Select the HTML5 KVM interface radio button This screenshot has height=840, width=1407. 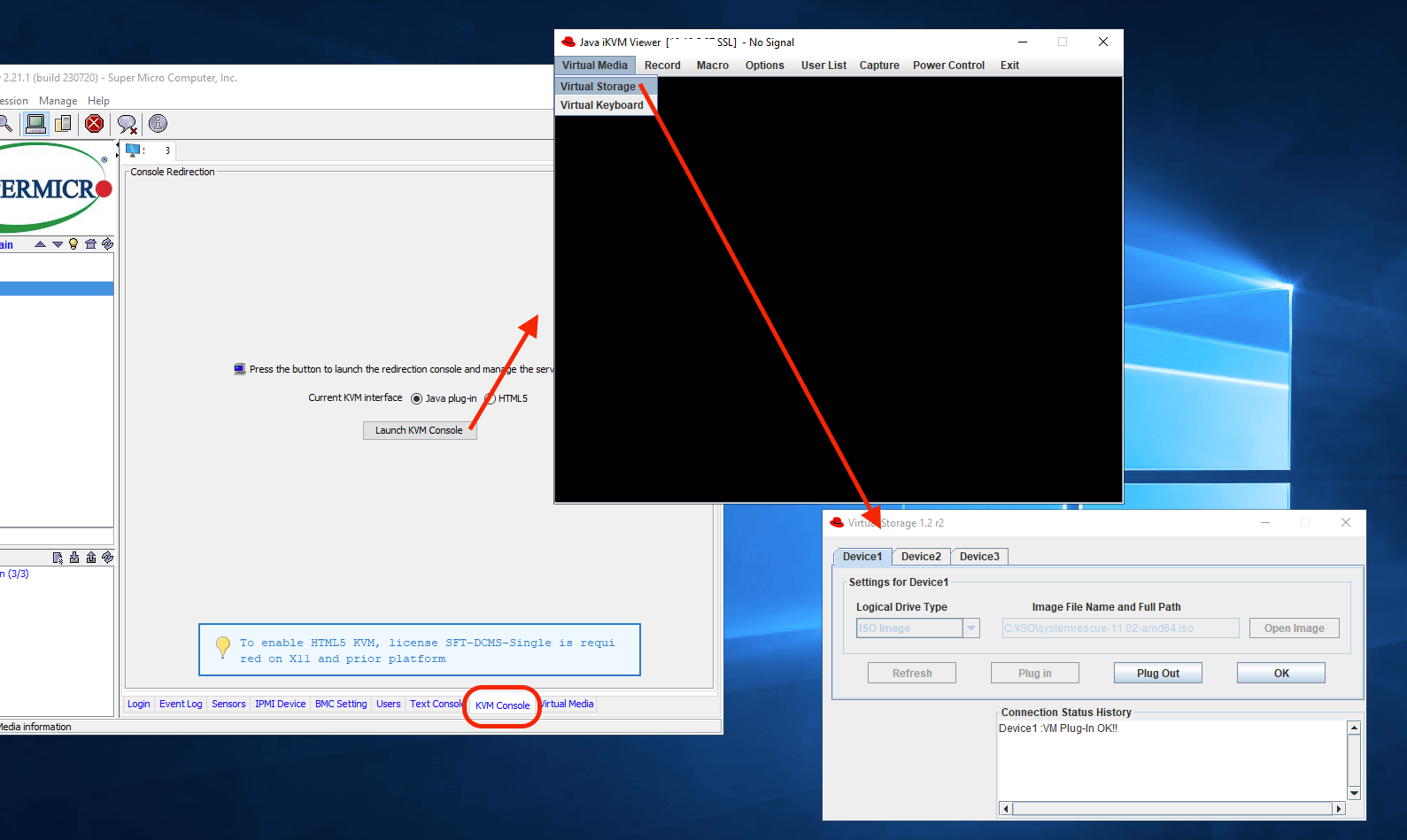point(490,398)
